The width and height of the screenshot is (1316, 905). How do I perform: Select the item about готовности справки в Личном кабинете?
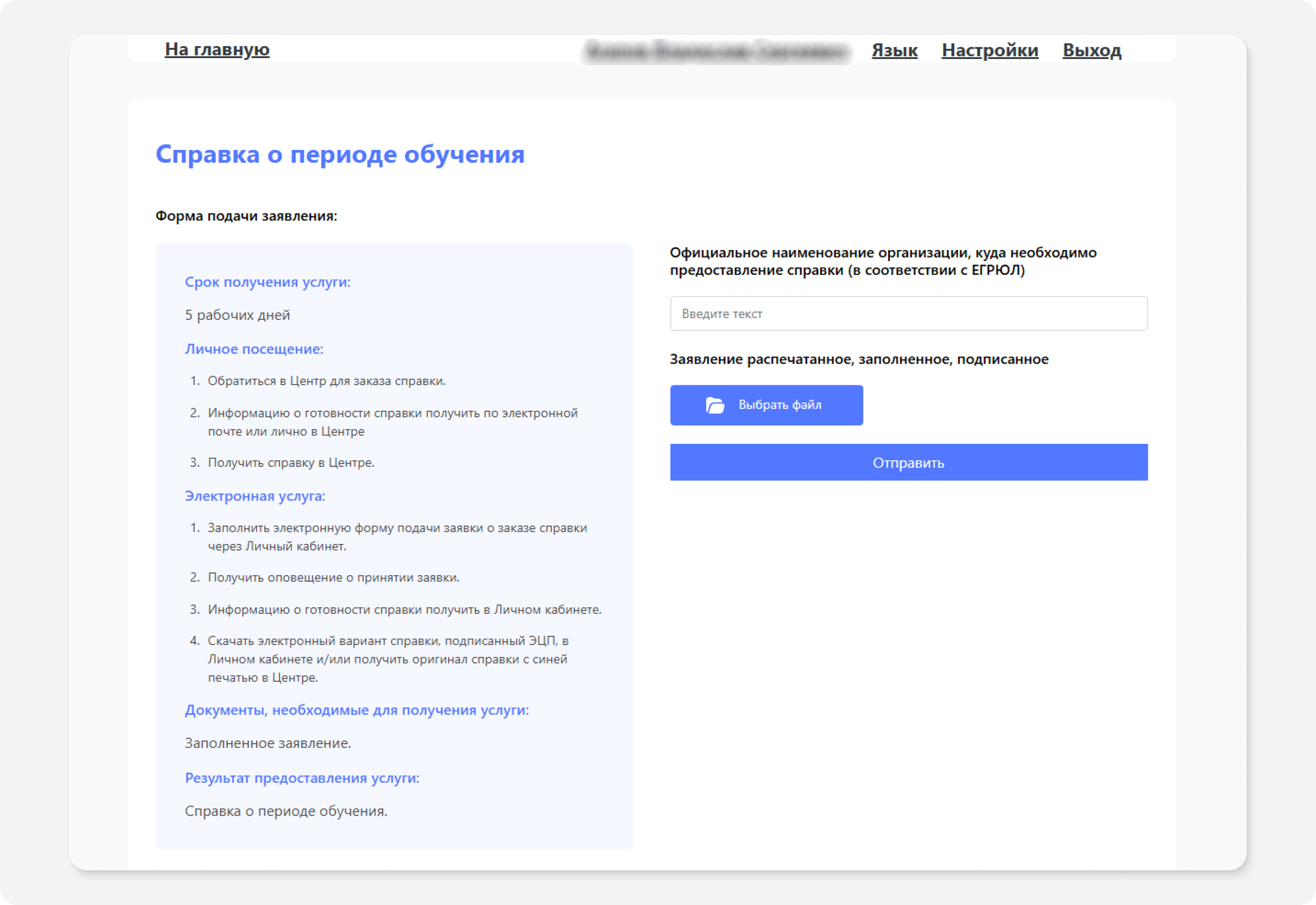pyautogui.click(x=404, y=609)
